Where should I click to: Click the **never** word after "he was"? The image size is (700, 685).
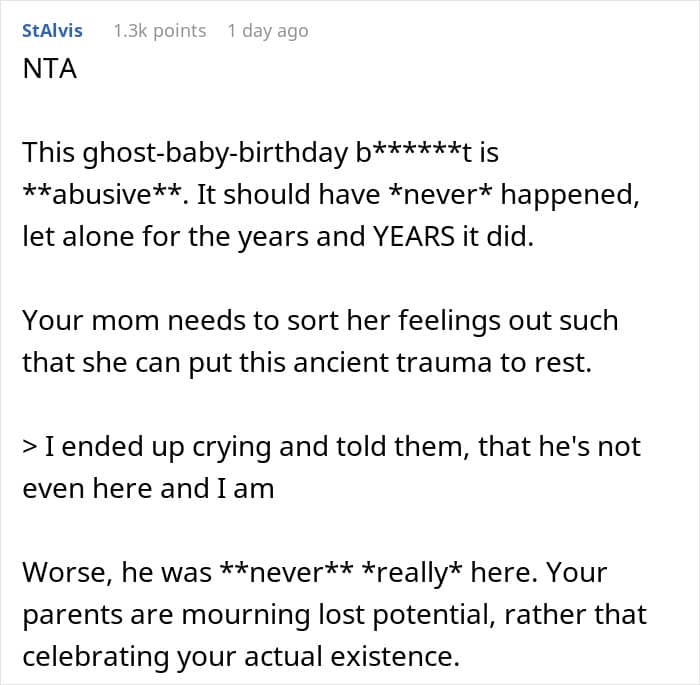click(287, 572)
